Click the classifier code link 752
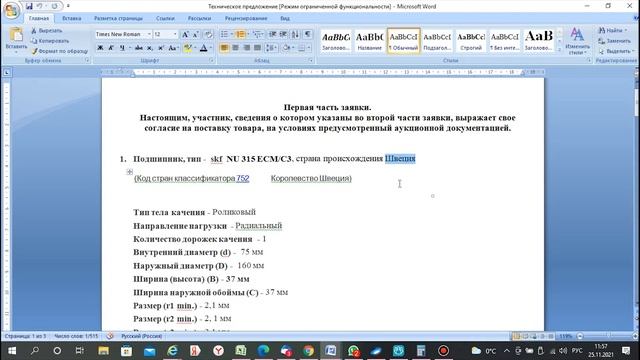The width and height of the screenshot is (640, 360). [x=242, y=178]
